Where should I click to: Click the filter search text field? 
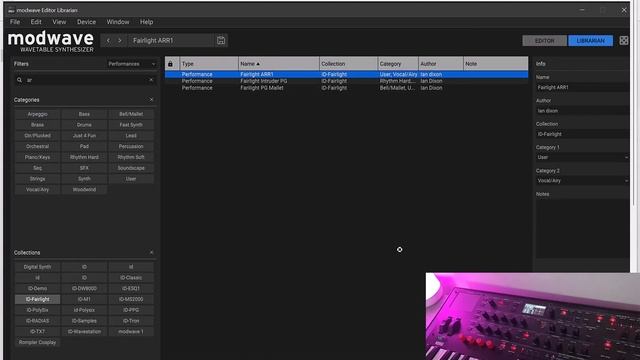tap(86, 80)
